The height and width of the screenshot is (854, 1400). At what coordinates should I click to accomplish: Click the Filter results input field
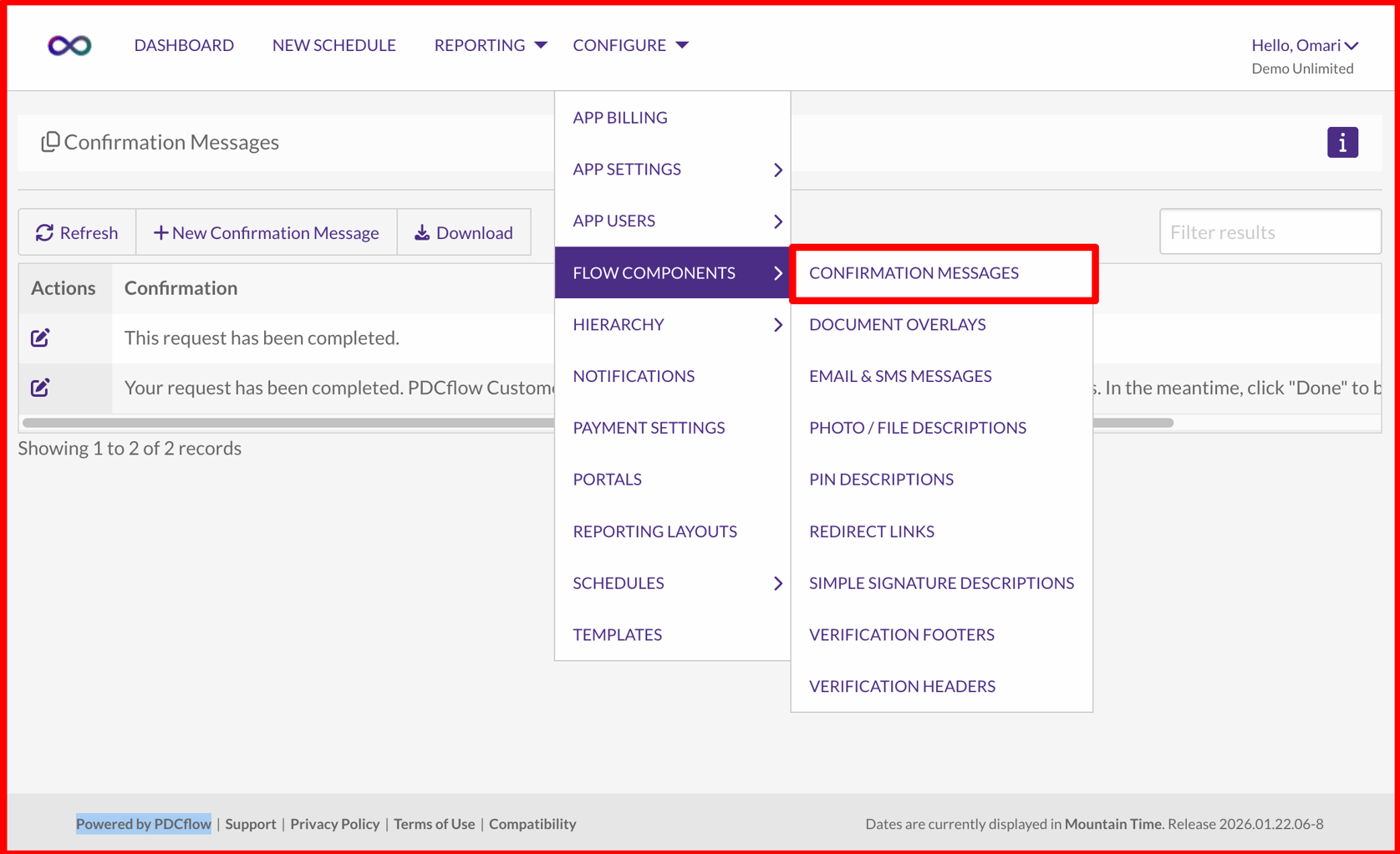pos(1270,231)
